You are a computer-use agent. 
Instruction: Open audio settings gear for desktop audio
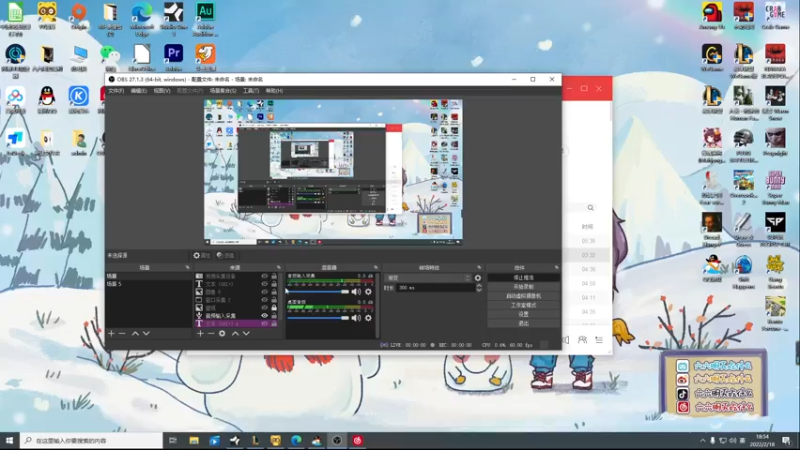(x=368, y=318)
